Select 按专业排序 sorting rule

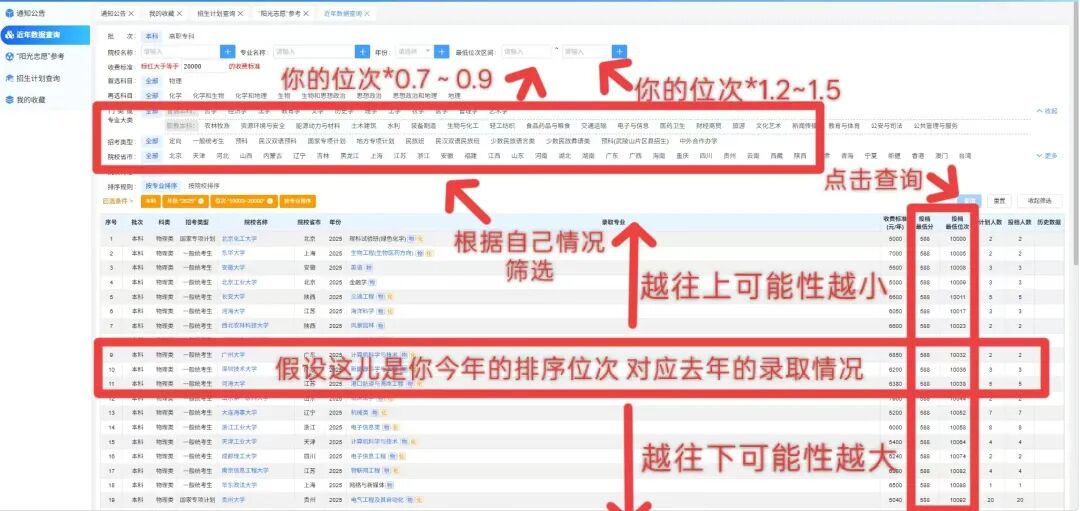pyautogui.click(x=161, y=186)
